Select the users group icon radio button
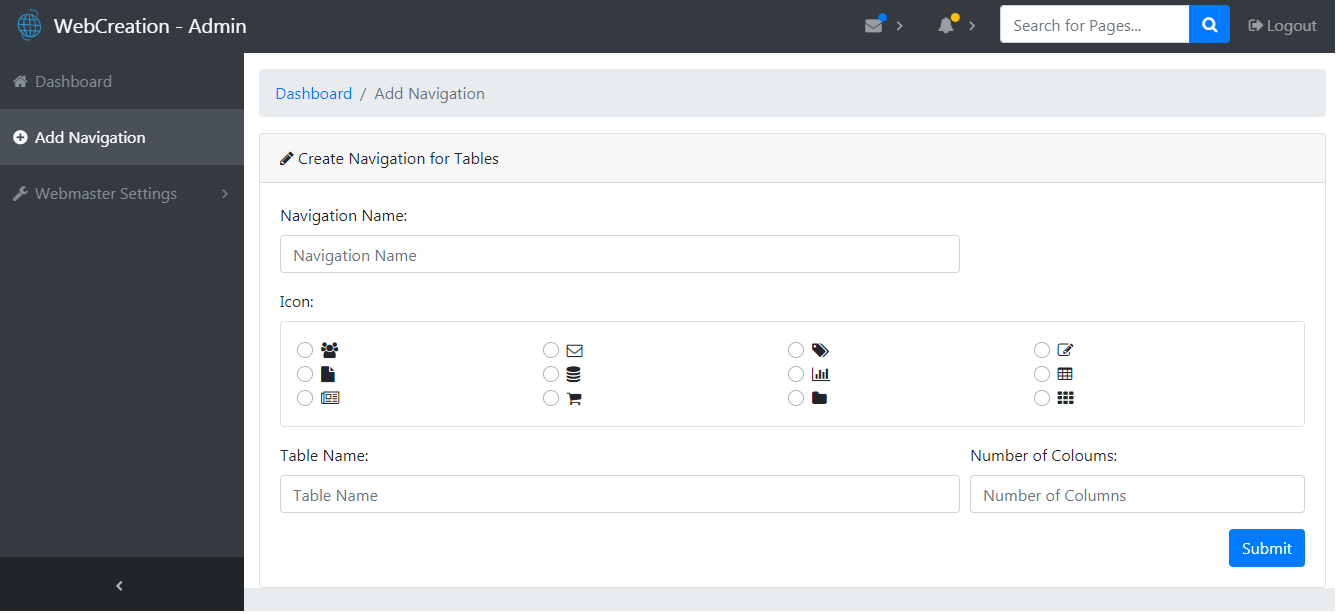Viewport: 1336px width, 614px height. click(305, 350)
